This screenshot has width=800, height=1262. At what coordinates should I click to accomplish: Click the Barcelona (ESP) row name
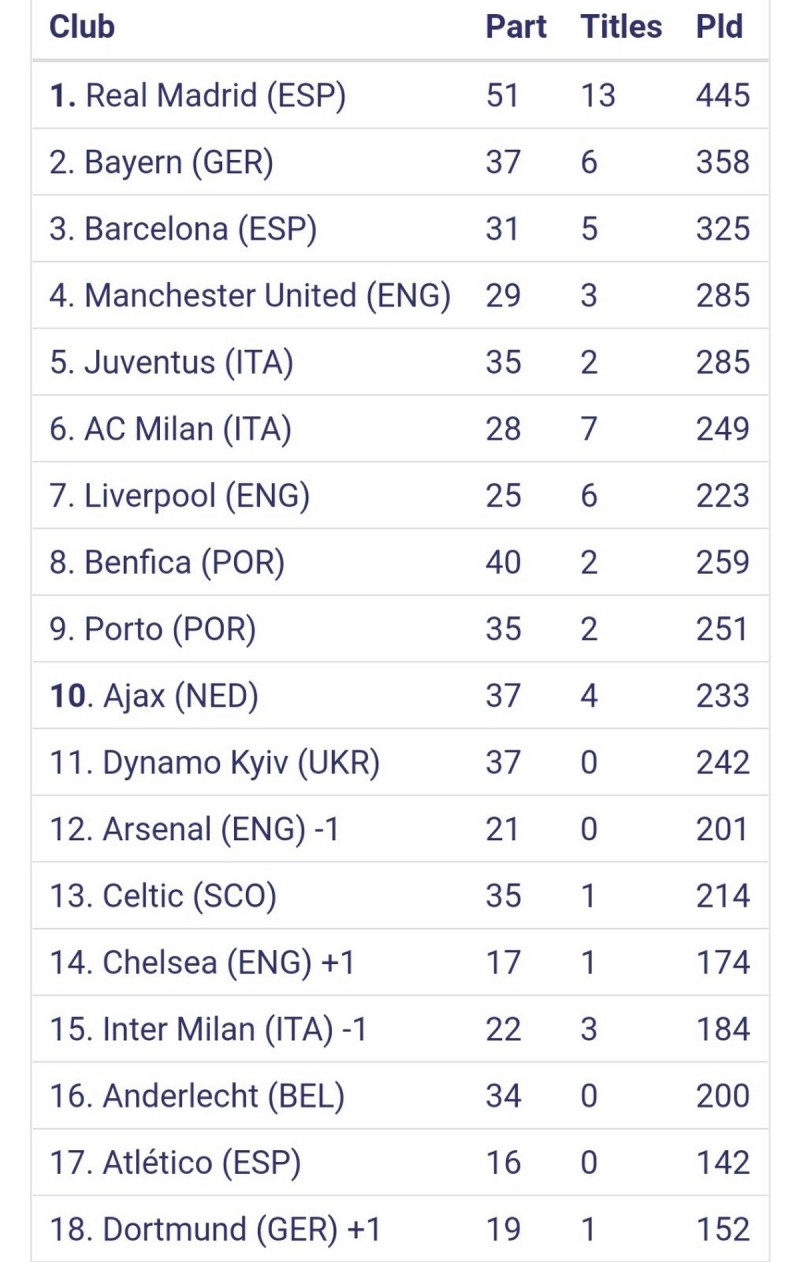point(200,229)
